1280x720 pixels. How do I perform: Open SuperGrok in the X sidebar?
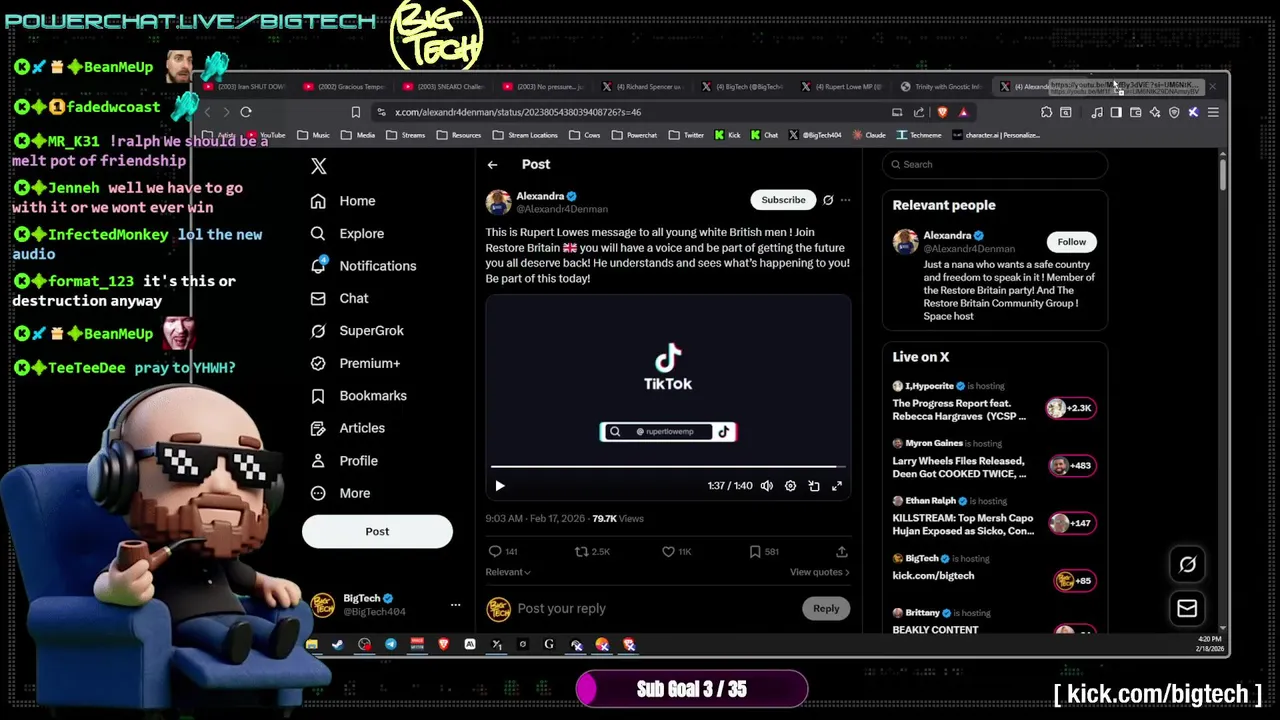[357, 331]
